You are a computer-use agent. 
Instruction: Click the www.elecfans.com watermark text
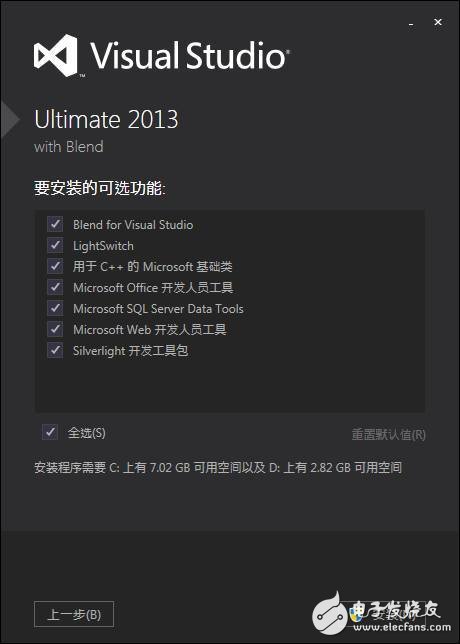click(x=400, y=627)
